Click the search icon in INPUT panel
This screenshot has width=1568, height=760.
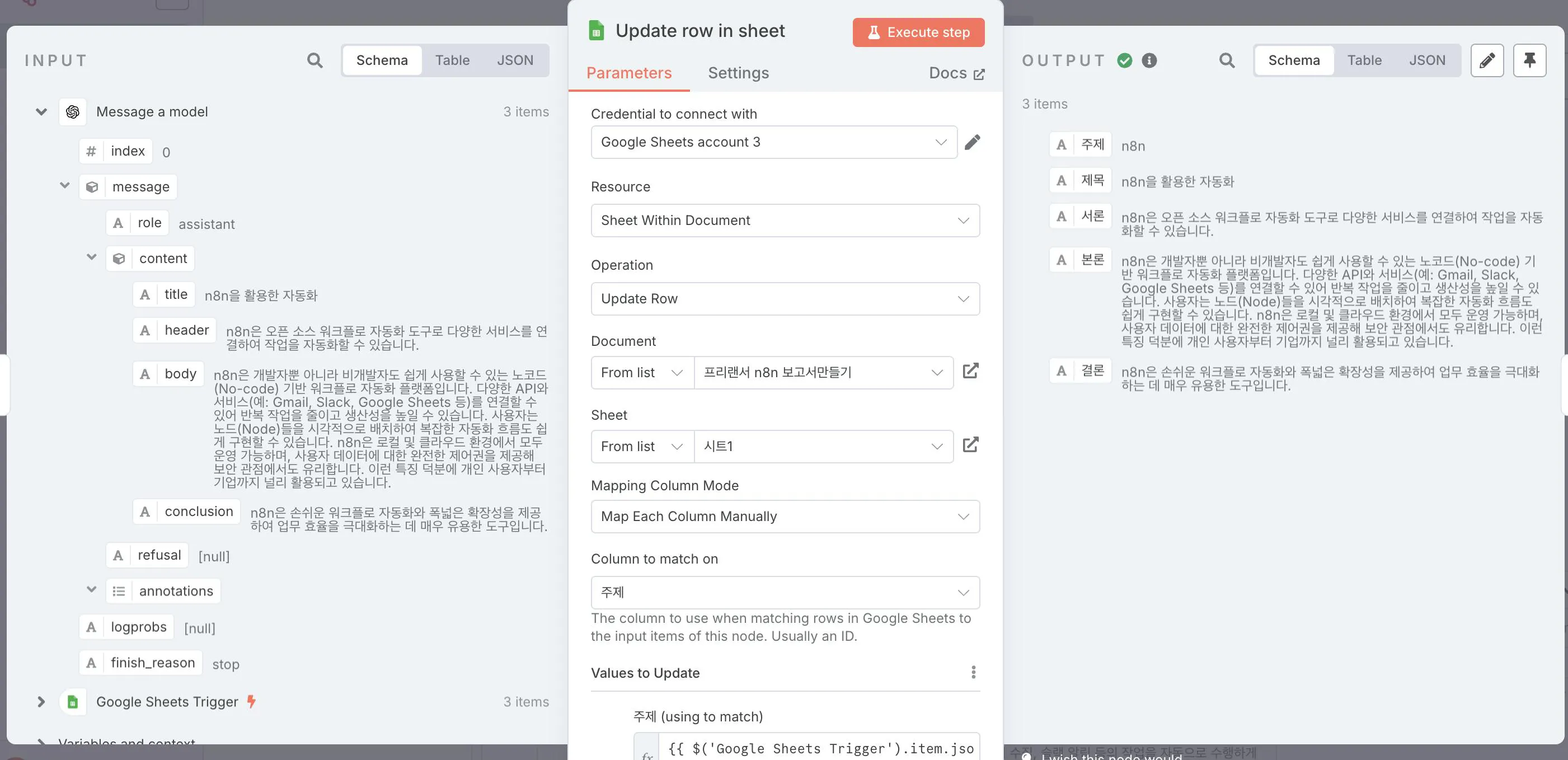314,60
